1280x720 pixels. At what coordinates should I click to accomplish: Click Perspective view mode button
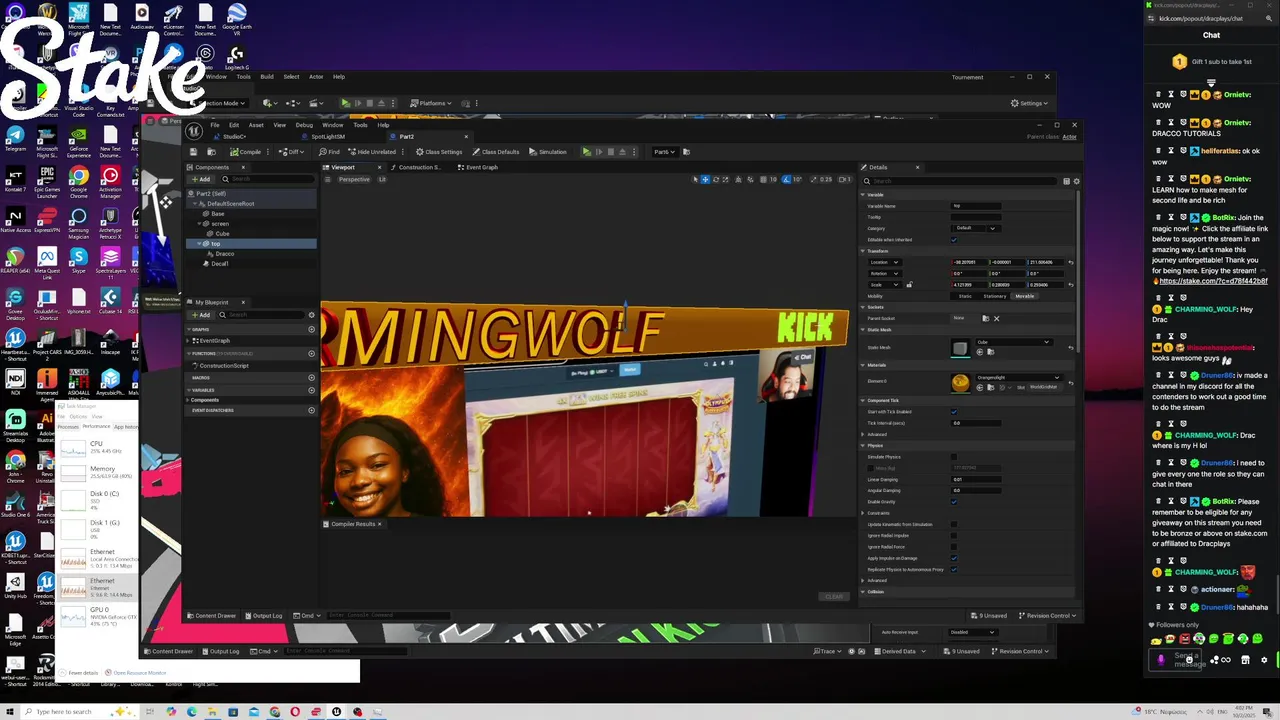coord(354,179)
